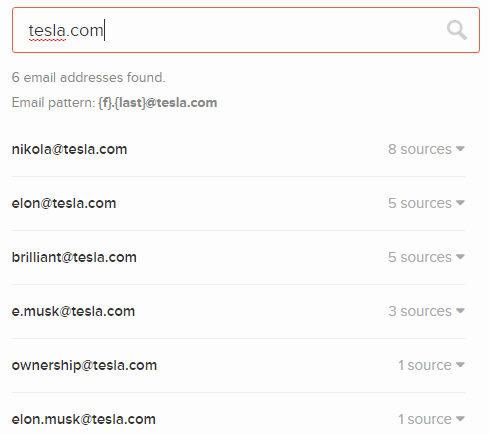Select the brilliant@tesla.com email address
Screen dimensions: 489x434
tap(74, 257)
